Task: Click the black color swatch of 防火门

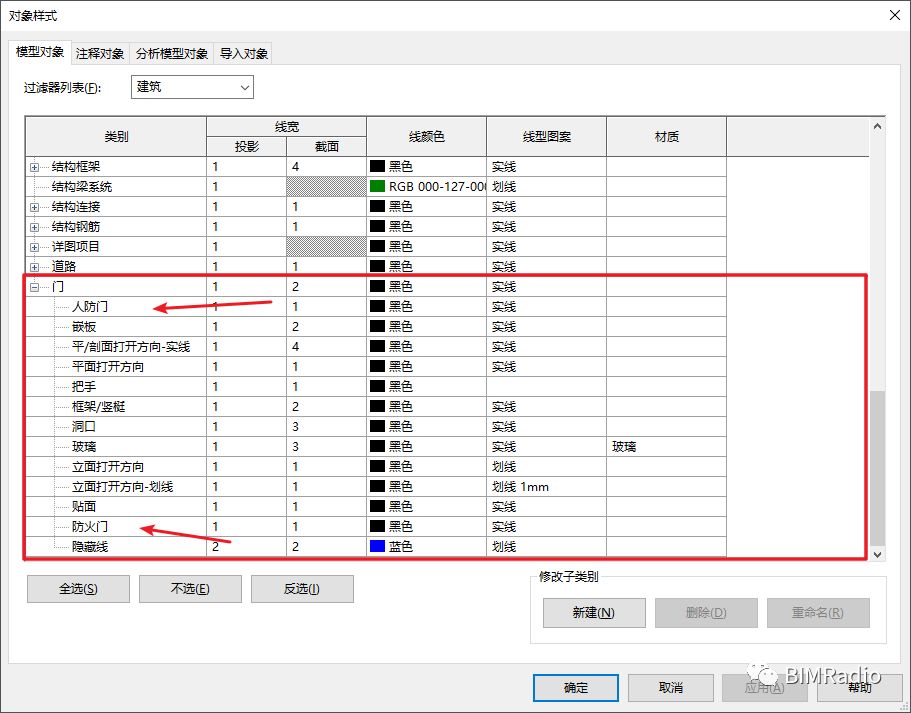Action: click(378, 526)
